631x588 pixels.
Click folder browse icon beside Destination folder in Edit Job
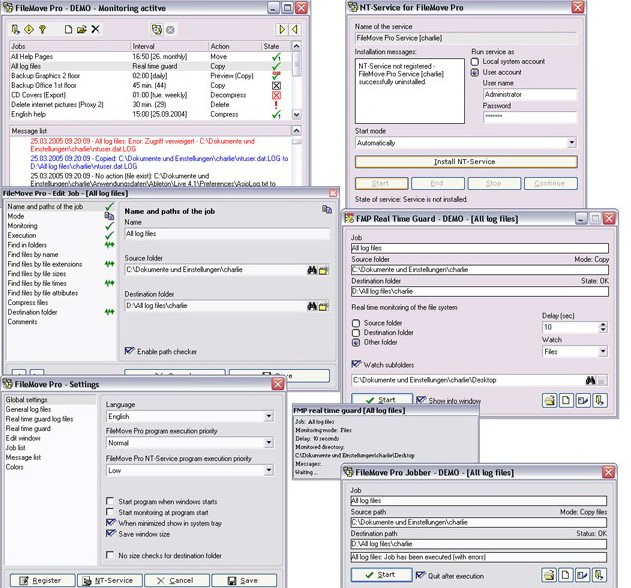tap(324, 307)
